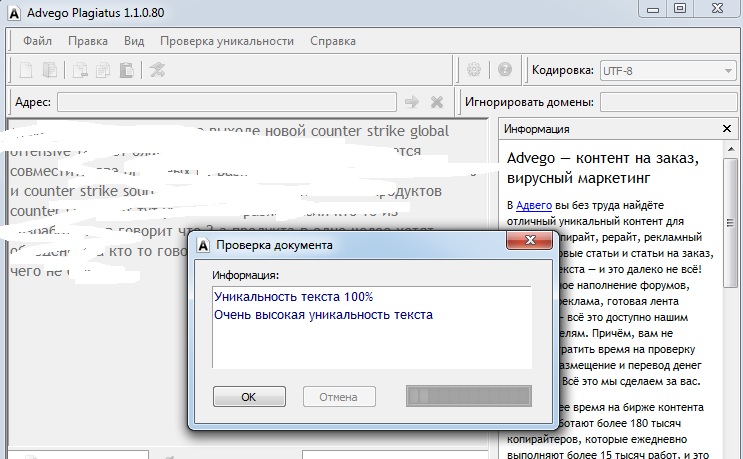Open the Справка menu

[x=333, y=41]
